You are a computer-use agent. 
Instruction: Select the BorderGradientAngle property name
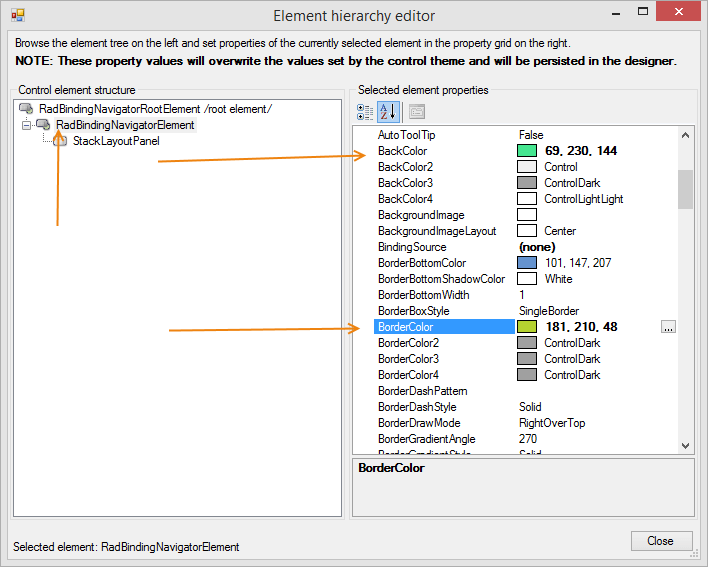point(427,439)
